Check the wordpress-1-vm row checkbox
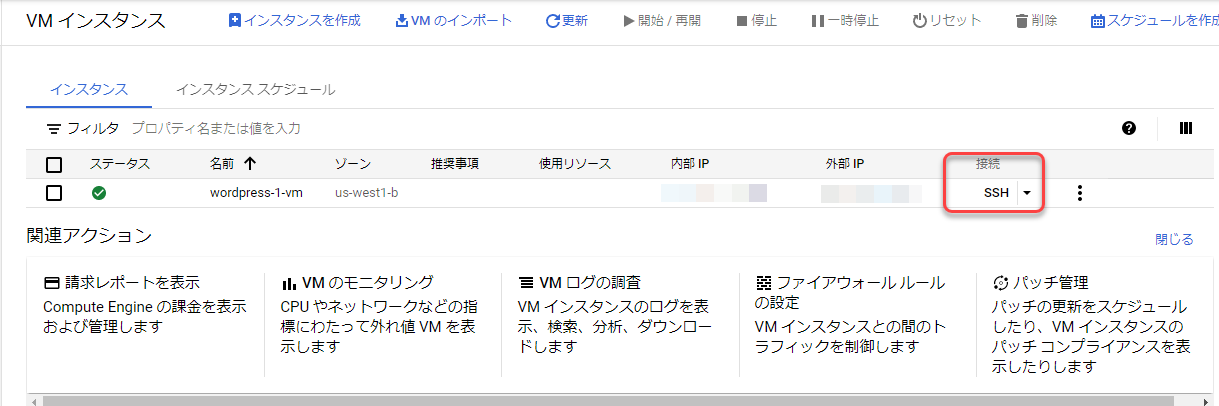Viewport: 1219px width, 406px height. click(x=54, y=193)
